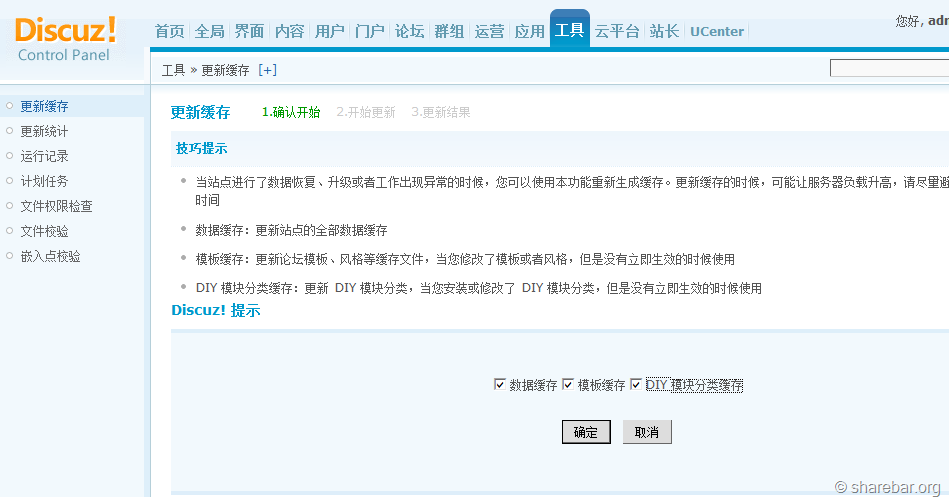Go to the UCenter menu item
This screenshot has width=949, height=497.
point(717,31)
